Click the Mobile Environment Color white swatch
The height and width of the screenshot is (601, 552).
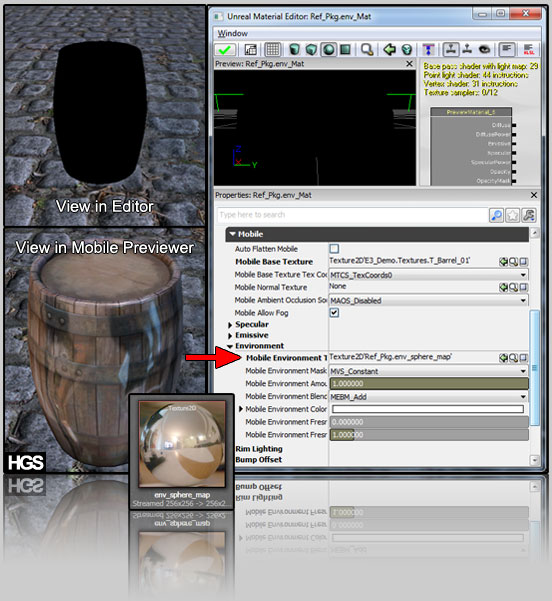tap(427, 409)
